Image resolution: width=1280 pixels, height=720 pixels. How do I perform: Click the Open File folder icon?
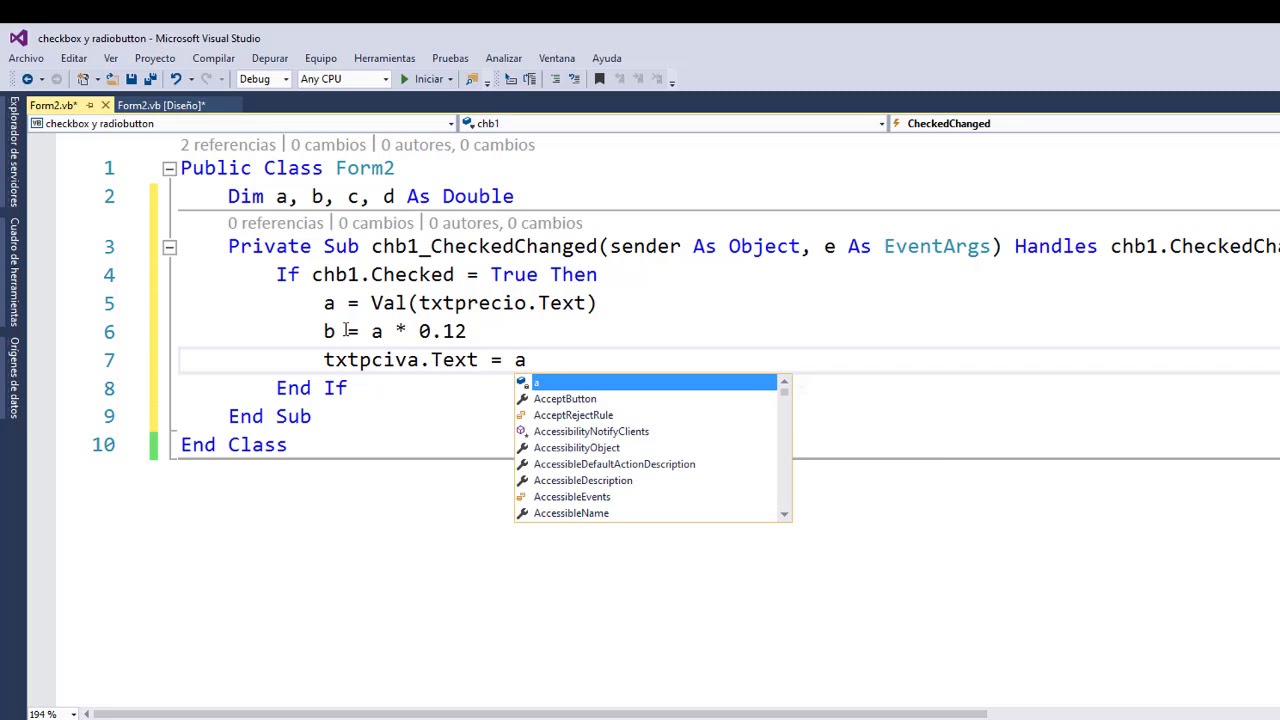(112, 79)
